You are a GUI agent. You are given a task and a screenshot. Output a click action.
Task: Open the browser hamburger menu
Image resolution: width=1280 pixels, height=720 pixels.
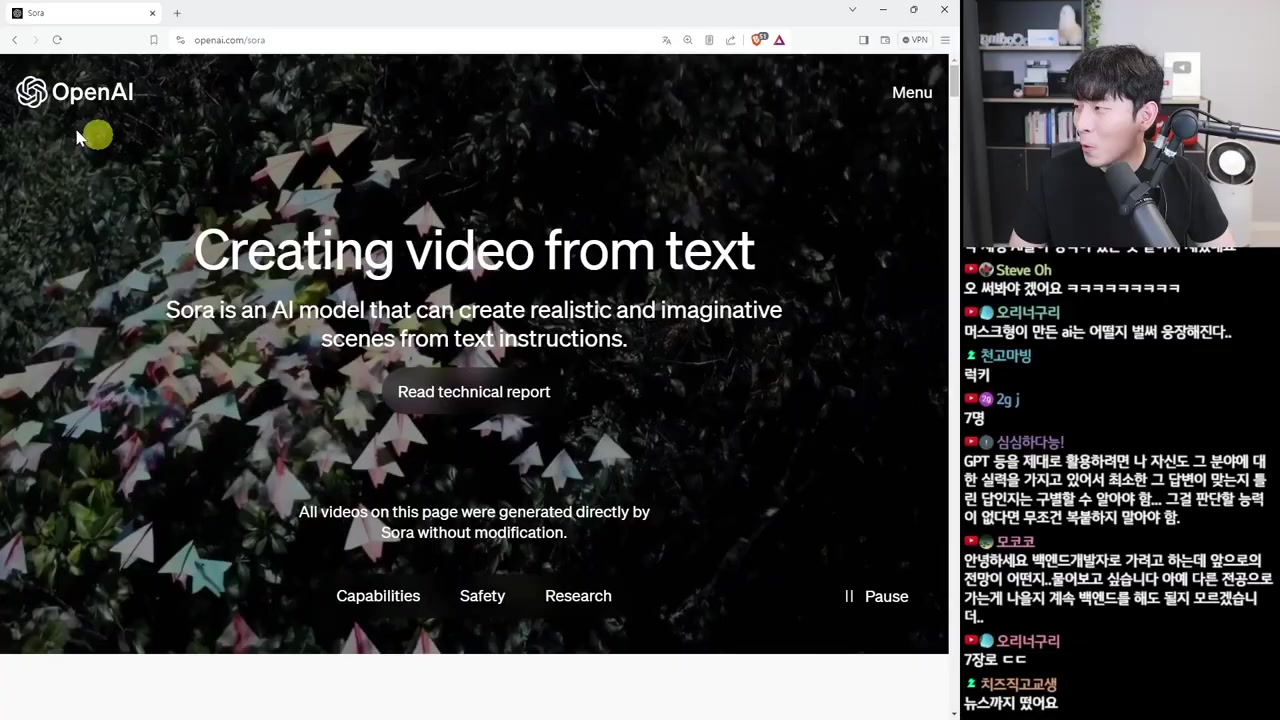coord(945,40)
